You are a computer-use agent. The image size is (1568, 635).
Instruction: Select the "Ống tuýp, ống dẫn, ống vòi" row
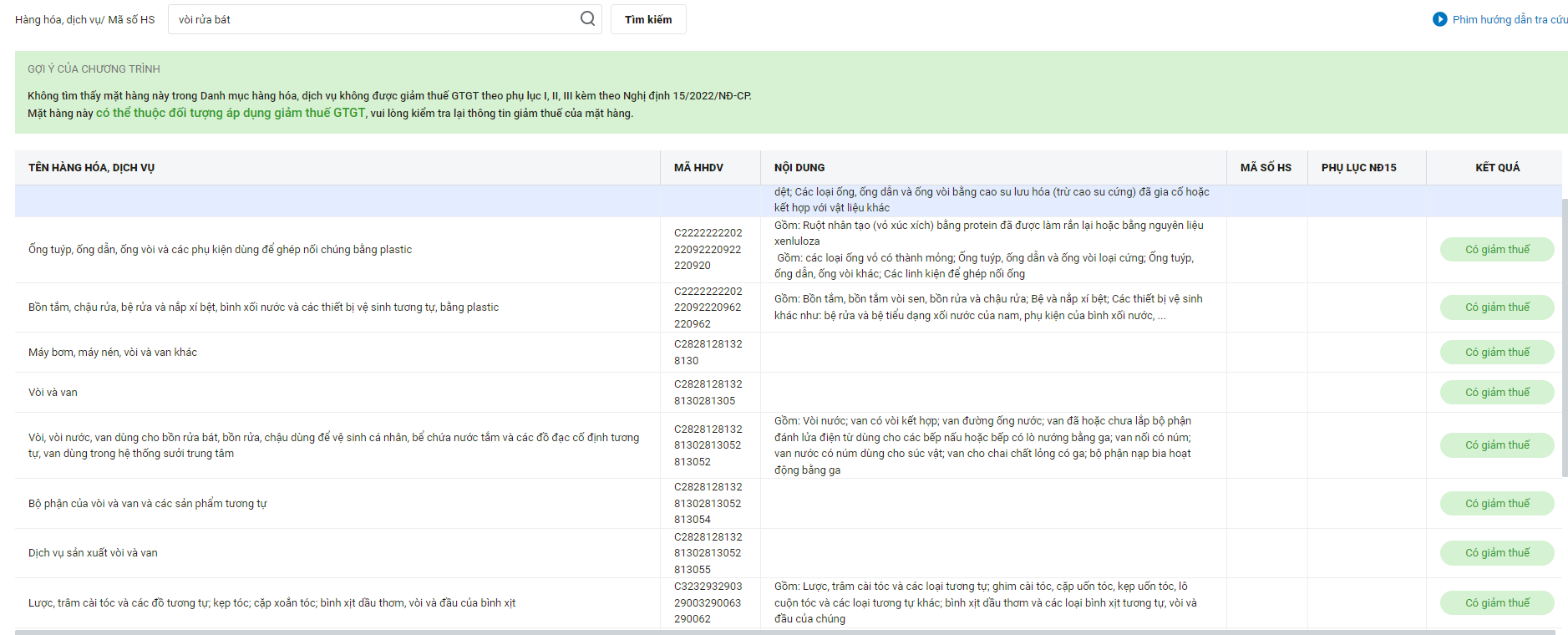coord(220,250)
